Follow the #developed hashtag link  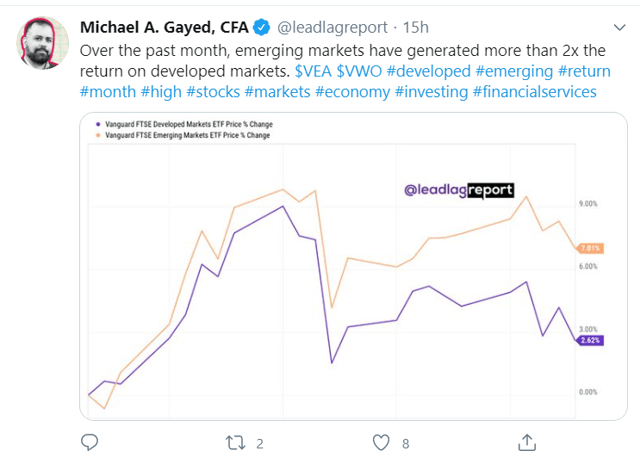click(429, 71)
